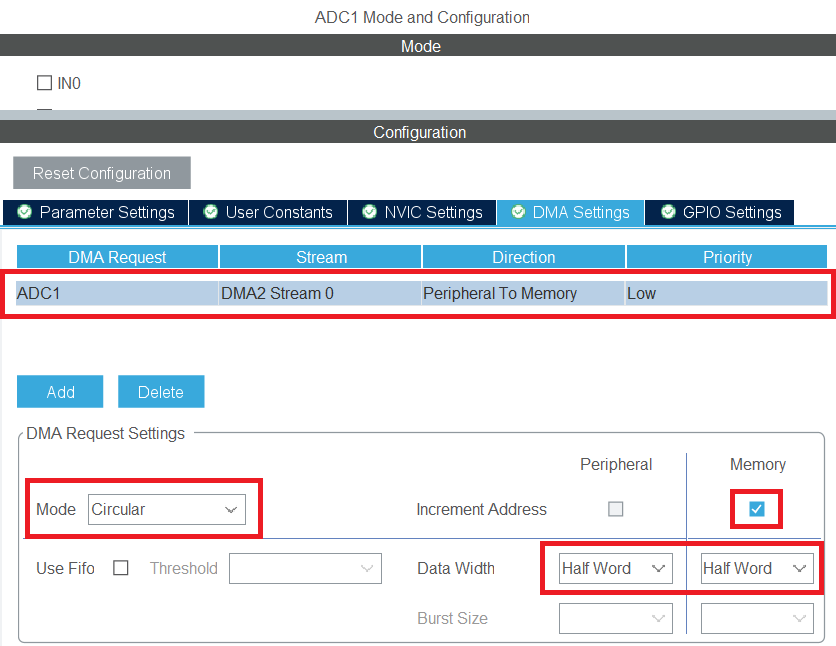Open the Fifo Threshold dropdown
The image size is (836, 646).
305,568
